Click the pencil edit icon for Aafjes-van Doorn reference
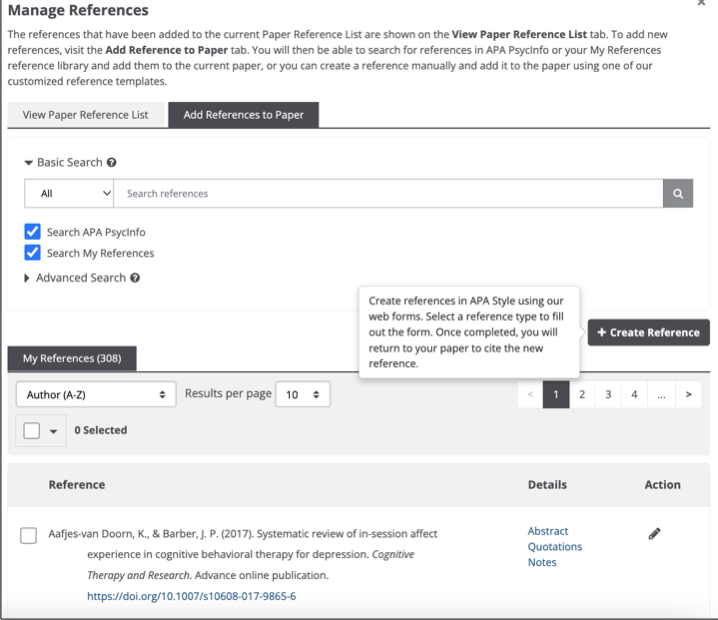The width and height of the screenshot is (718, 620). (655, 534)
